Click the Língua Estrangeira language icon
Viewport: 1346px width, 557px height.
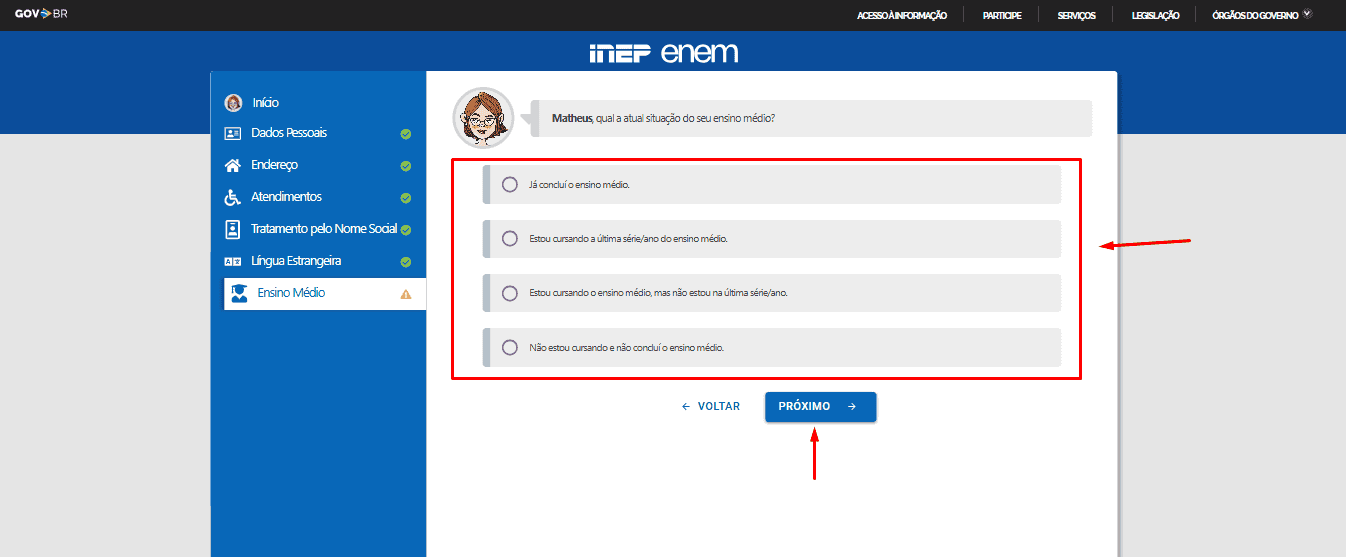coord(233,261)
